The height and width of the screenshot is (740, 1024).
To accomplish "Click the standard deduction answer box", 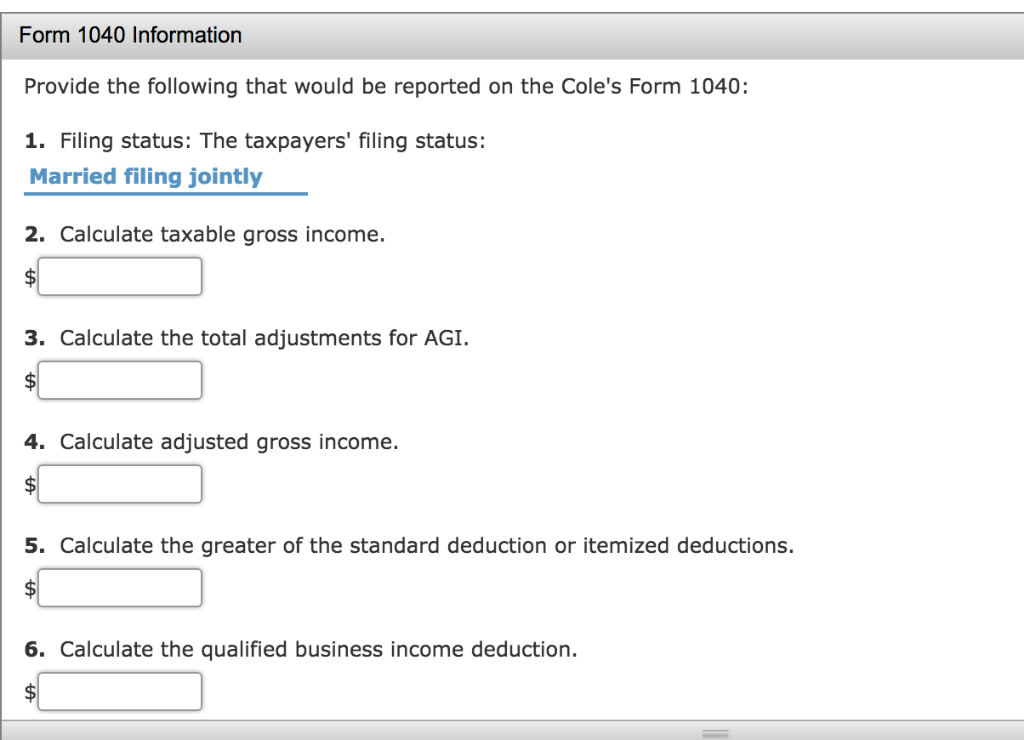I will tap(120, 587).
